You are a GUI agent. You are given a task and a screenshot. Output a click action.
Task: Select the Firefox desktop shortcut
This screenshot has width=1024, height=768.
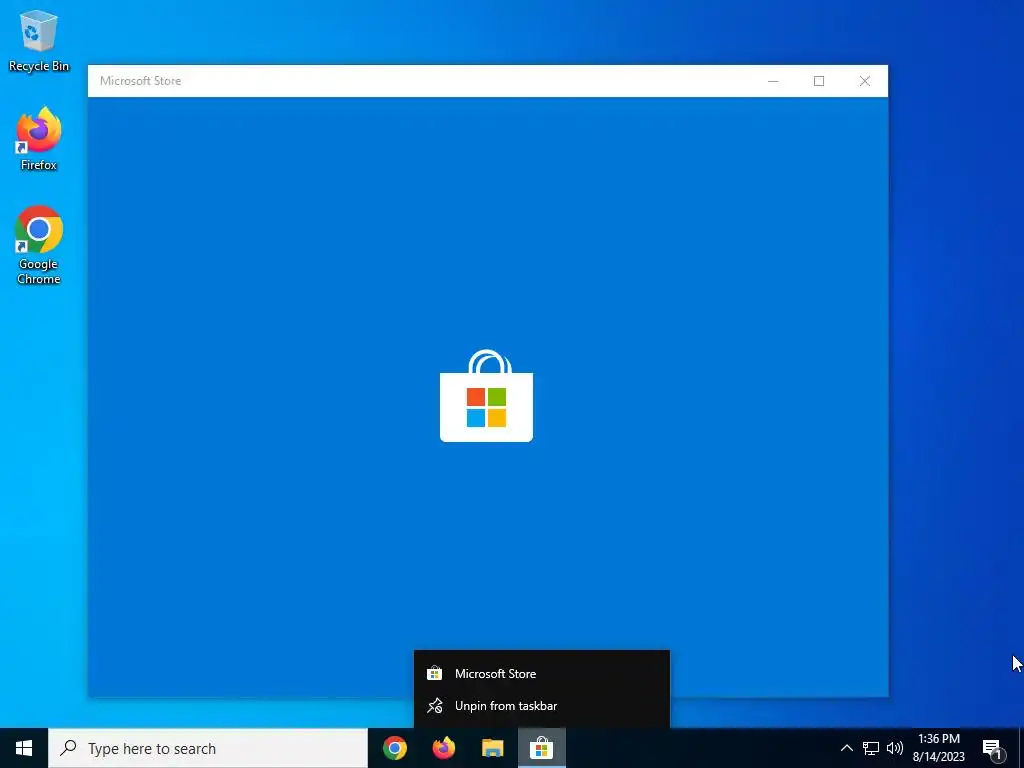[x=39, y=138]
